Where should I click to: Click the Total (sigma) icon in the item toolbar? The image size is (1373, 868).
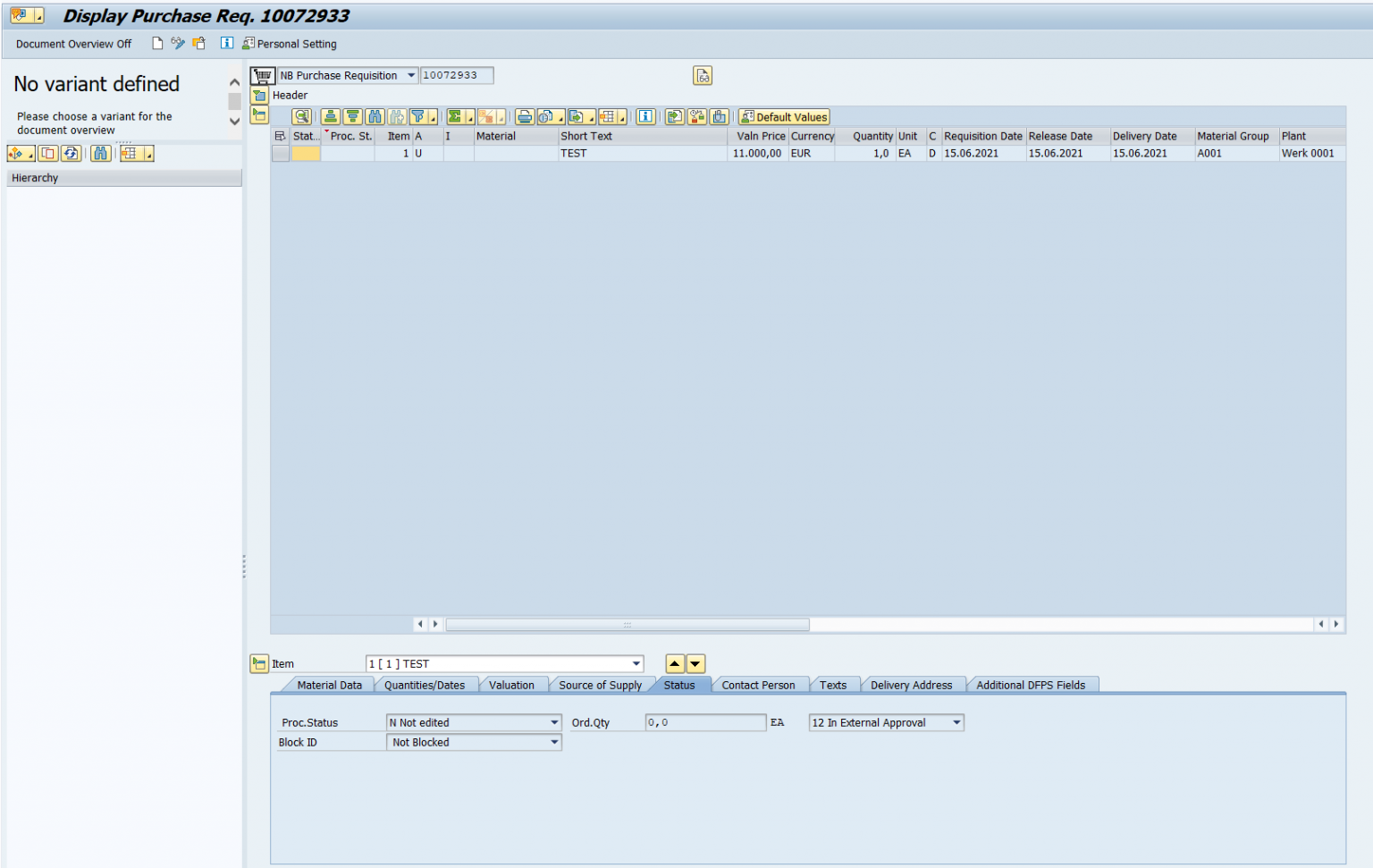[x=455, y=116]
